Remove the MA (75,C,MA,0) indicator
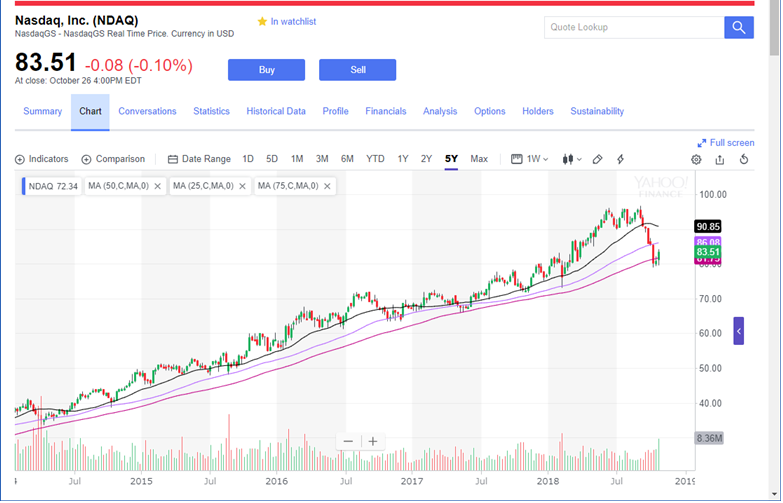The height and width of the screenshot is (503, 783). [327, 186]
